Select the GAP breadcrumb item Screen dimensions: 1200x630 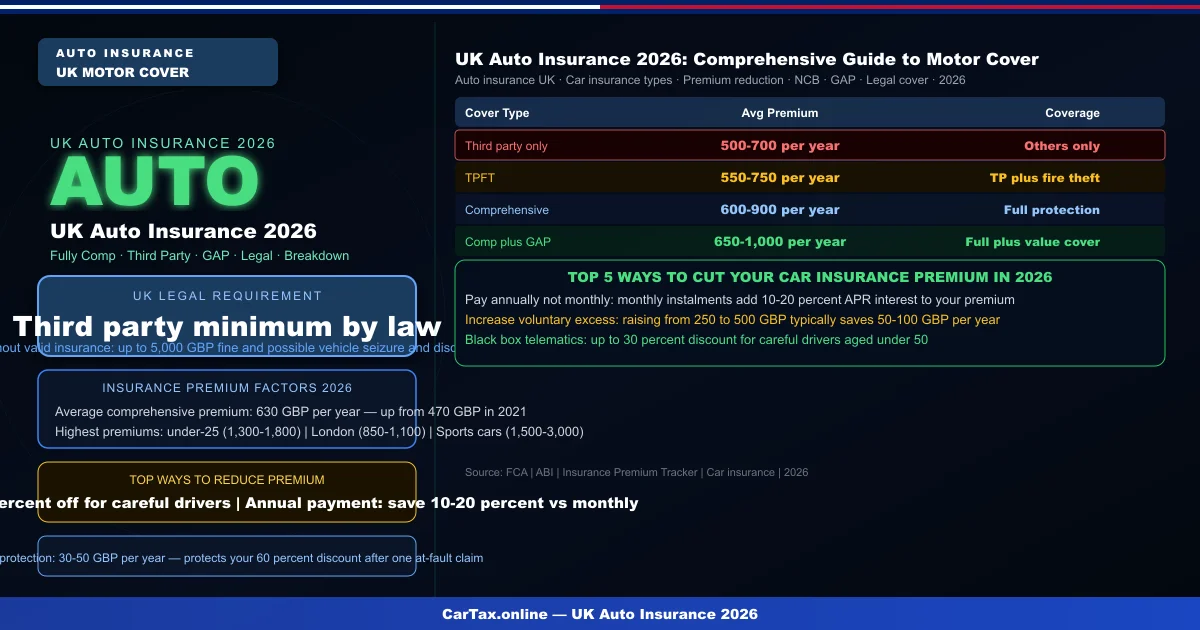click(x=216, y=256)
